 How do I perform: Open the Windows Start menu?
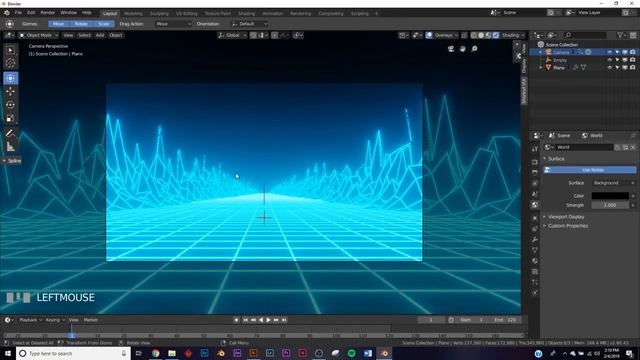(8, 353)
